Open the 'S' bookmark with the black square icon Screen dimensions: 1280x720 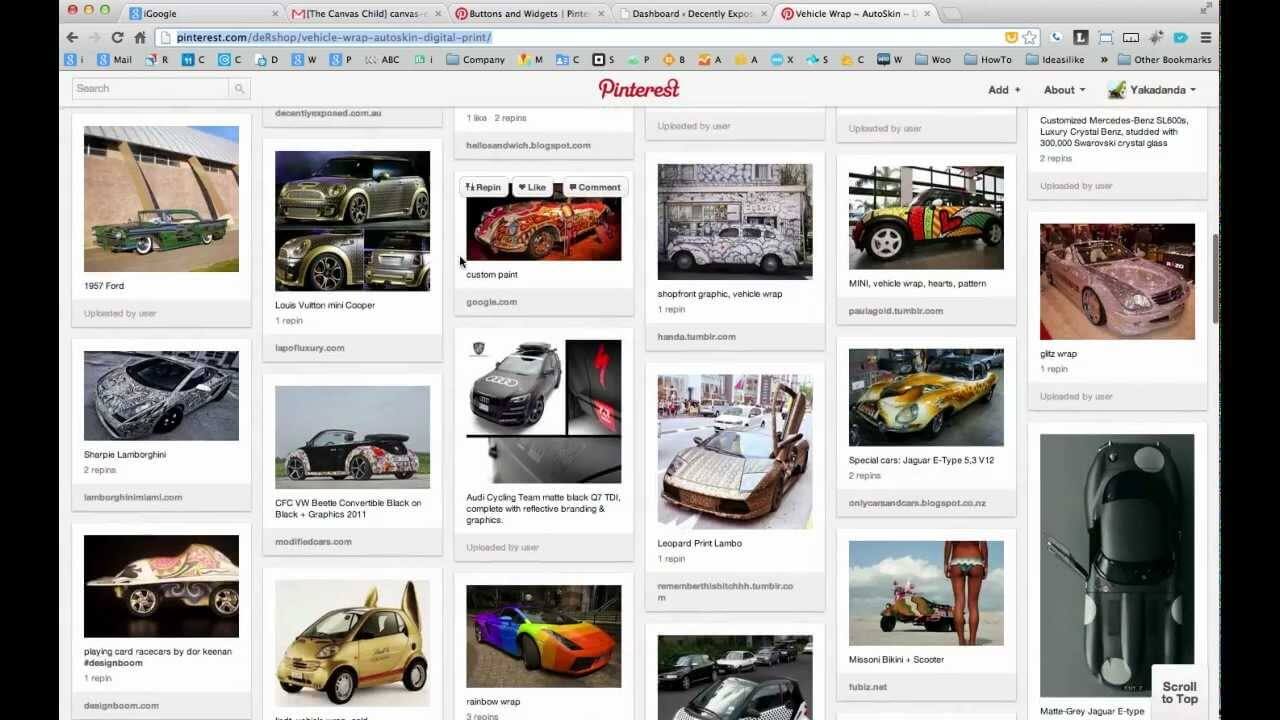click(603, 60)
